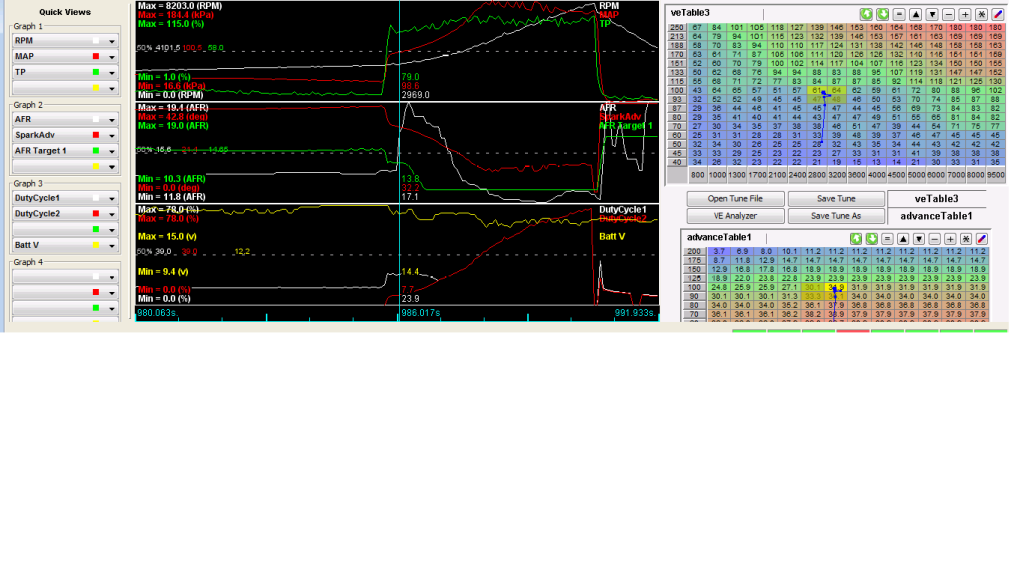
Task: Click the Save Tune As button
Action: tap(836, 216)
